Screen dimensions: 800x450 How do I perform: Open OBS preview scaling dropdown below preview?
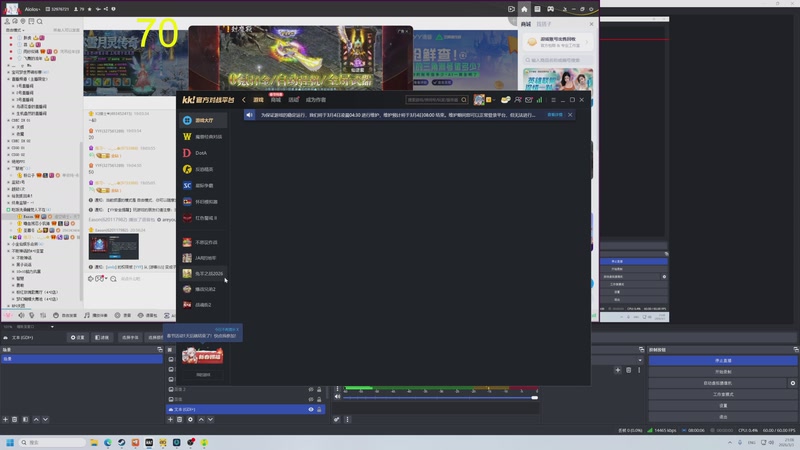(x=52, y=327)
